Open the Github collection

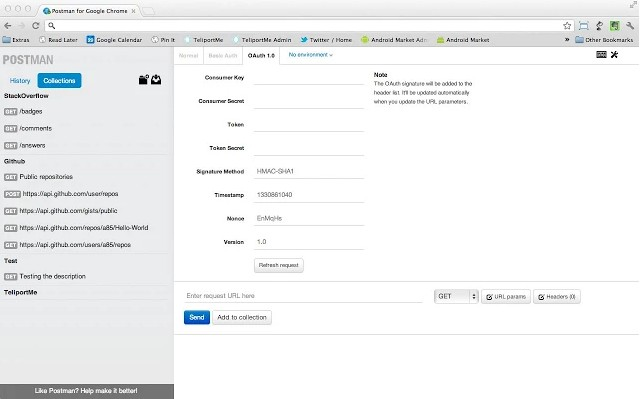pos(14,161)
